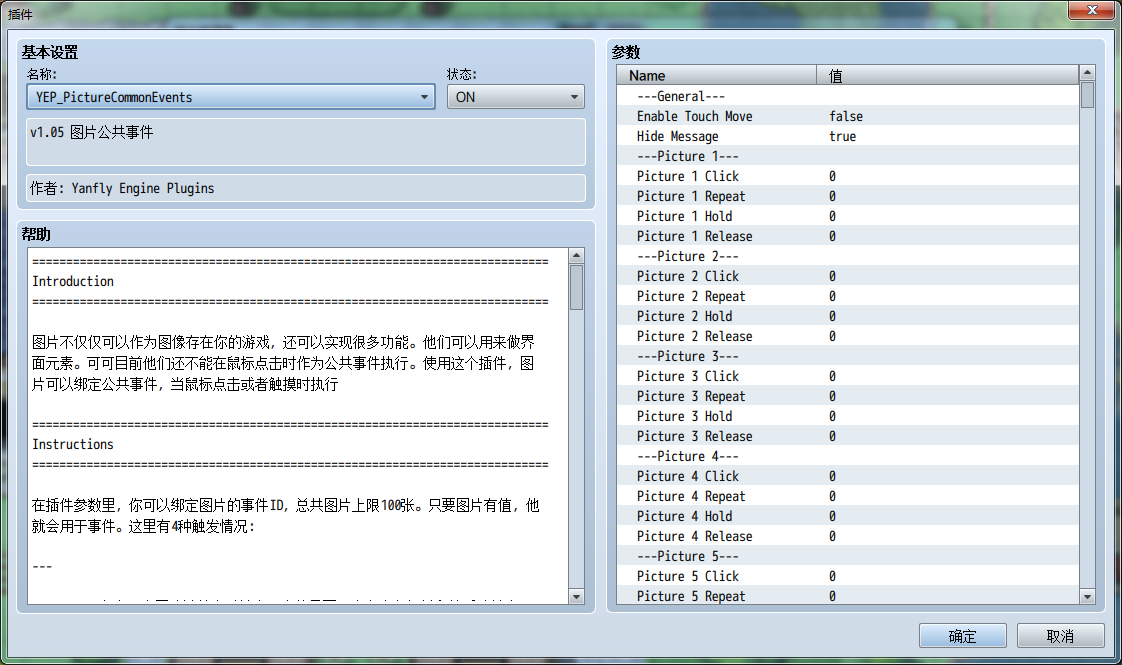Image resolution: width=1122 pixels, height=665 pixels.
Task: Select the Picture 4 Release row
Action: pyautogui.click(x=848, y=537)
